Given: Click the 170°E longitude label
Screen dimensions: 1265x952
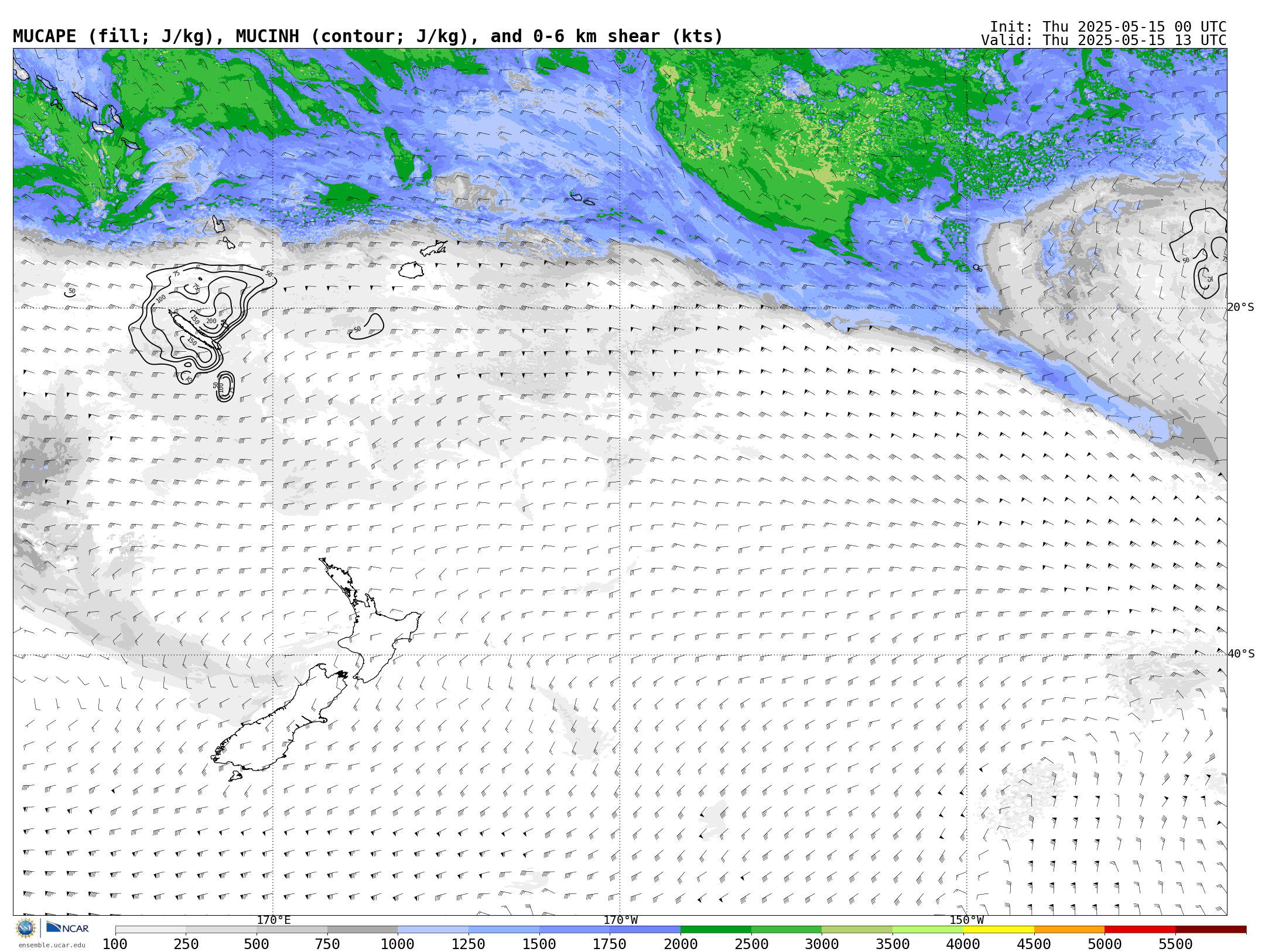Looking at the screenshot, I should [273, 920].
